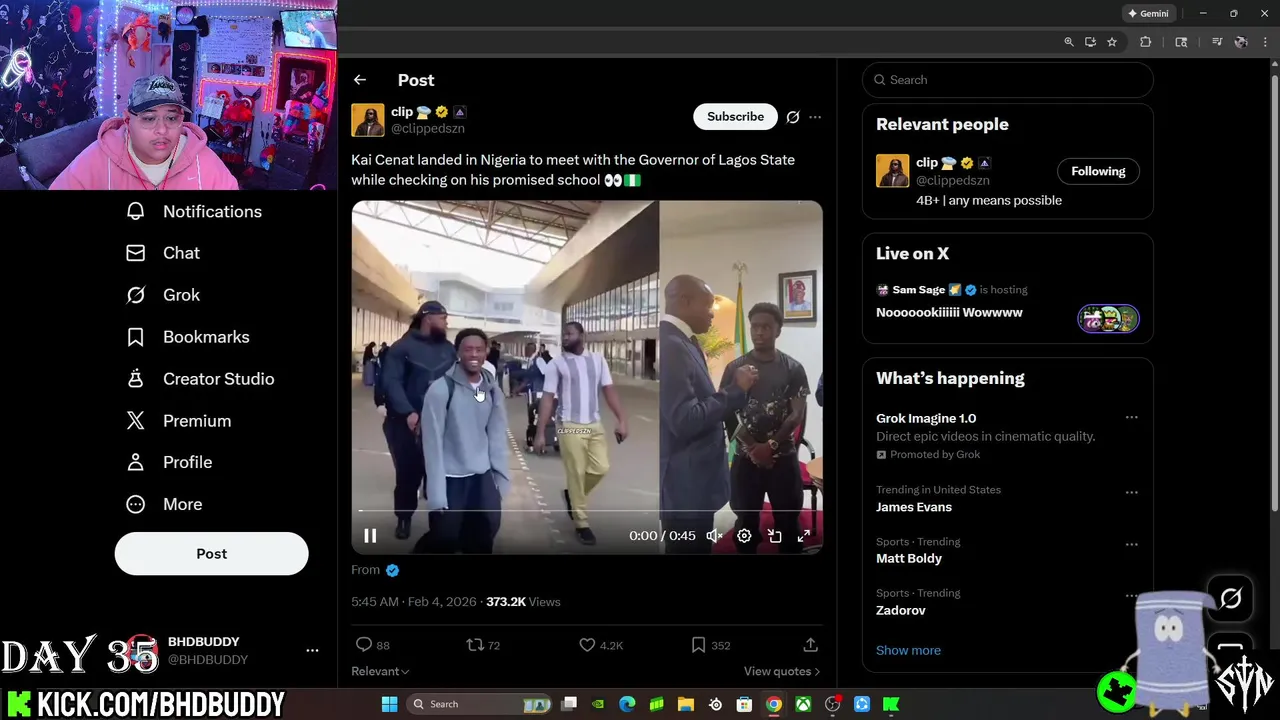Open the Xbox app from the taskbar
Image resolution: width=1280 pixels, height=720 pixels.
coord(803,704)
